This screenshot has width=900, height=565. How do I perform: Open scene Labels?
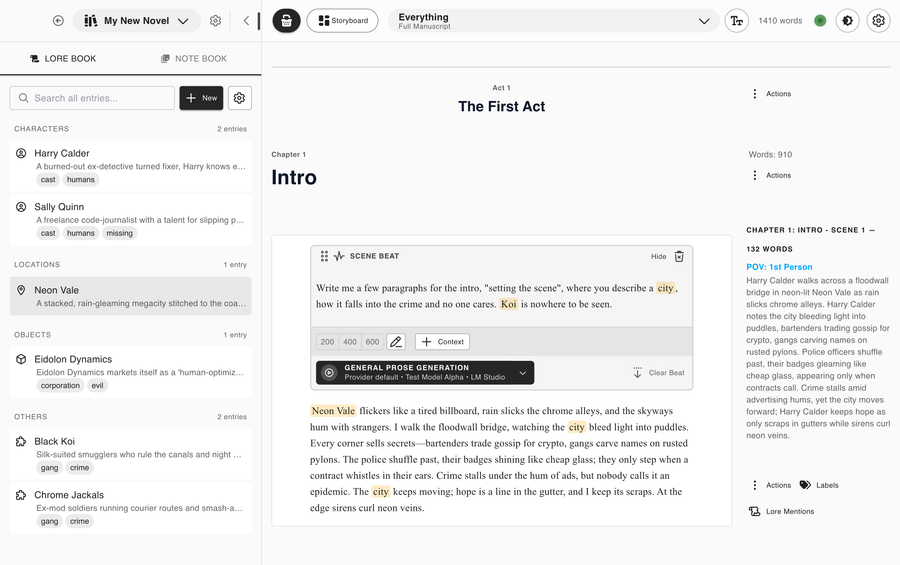[x=819, y=485]
